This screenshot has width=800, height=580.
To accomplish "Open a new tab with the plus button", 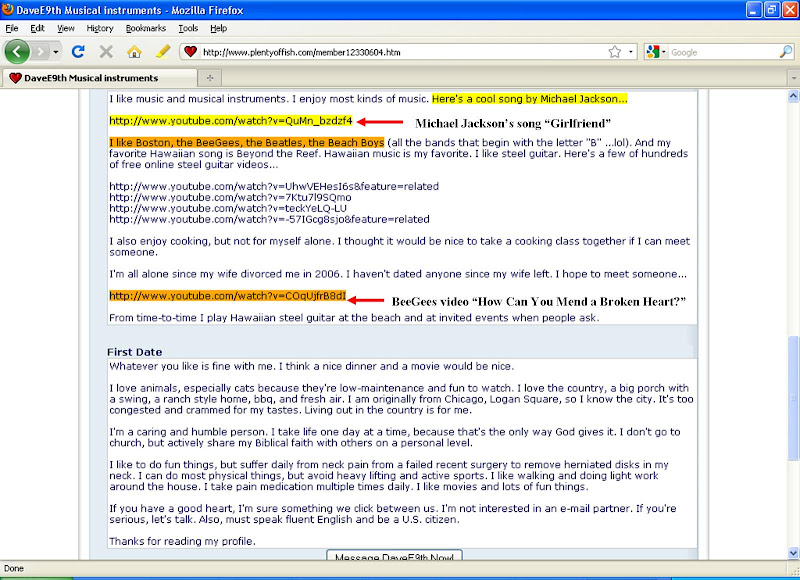I will coord(210,78).
